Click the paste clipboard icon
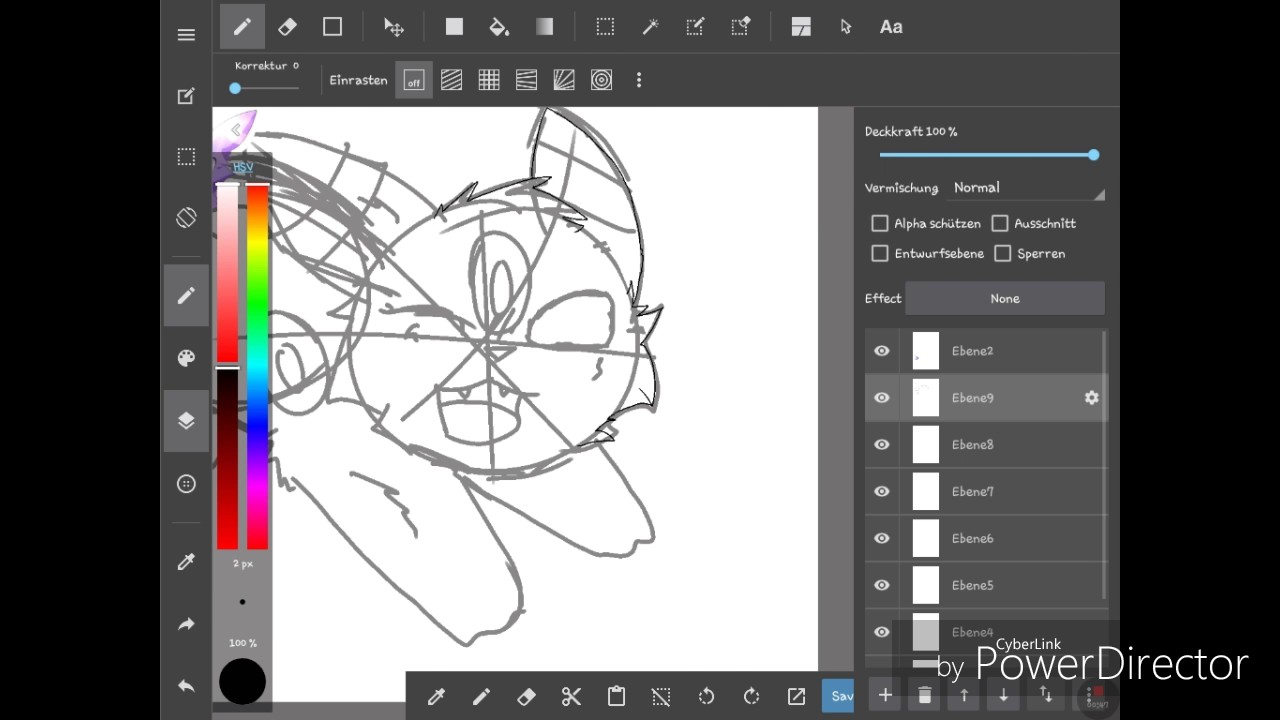The width and height of the screenshot is (1280, 720). (616, 697)
